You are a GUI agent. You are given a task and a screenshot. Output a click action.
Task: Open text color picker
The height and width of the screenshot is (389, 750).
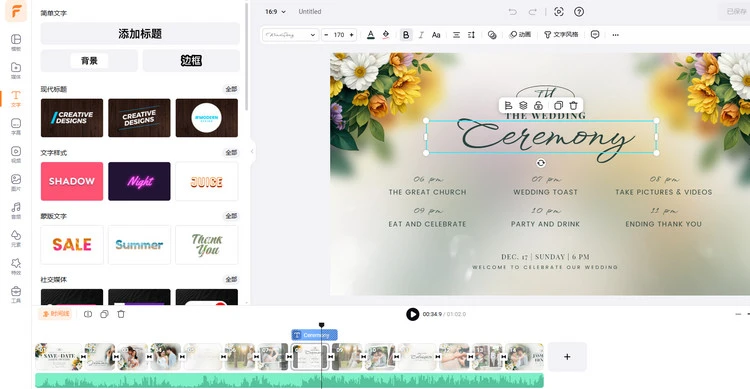pos(371,35)
